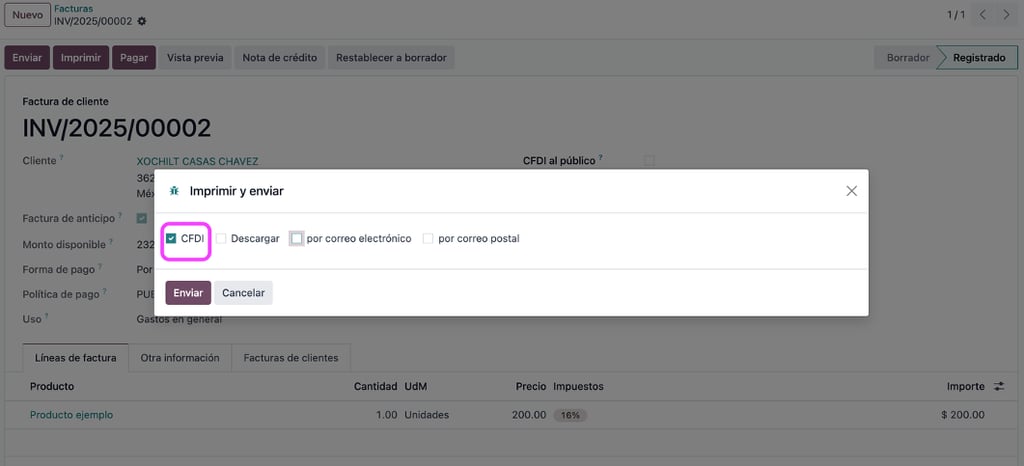Toggle the CFDI al público checkbox
The height and width of the screenshot is (466, 1024).
(x=649, y=160)
